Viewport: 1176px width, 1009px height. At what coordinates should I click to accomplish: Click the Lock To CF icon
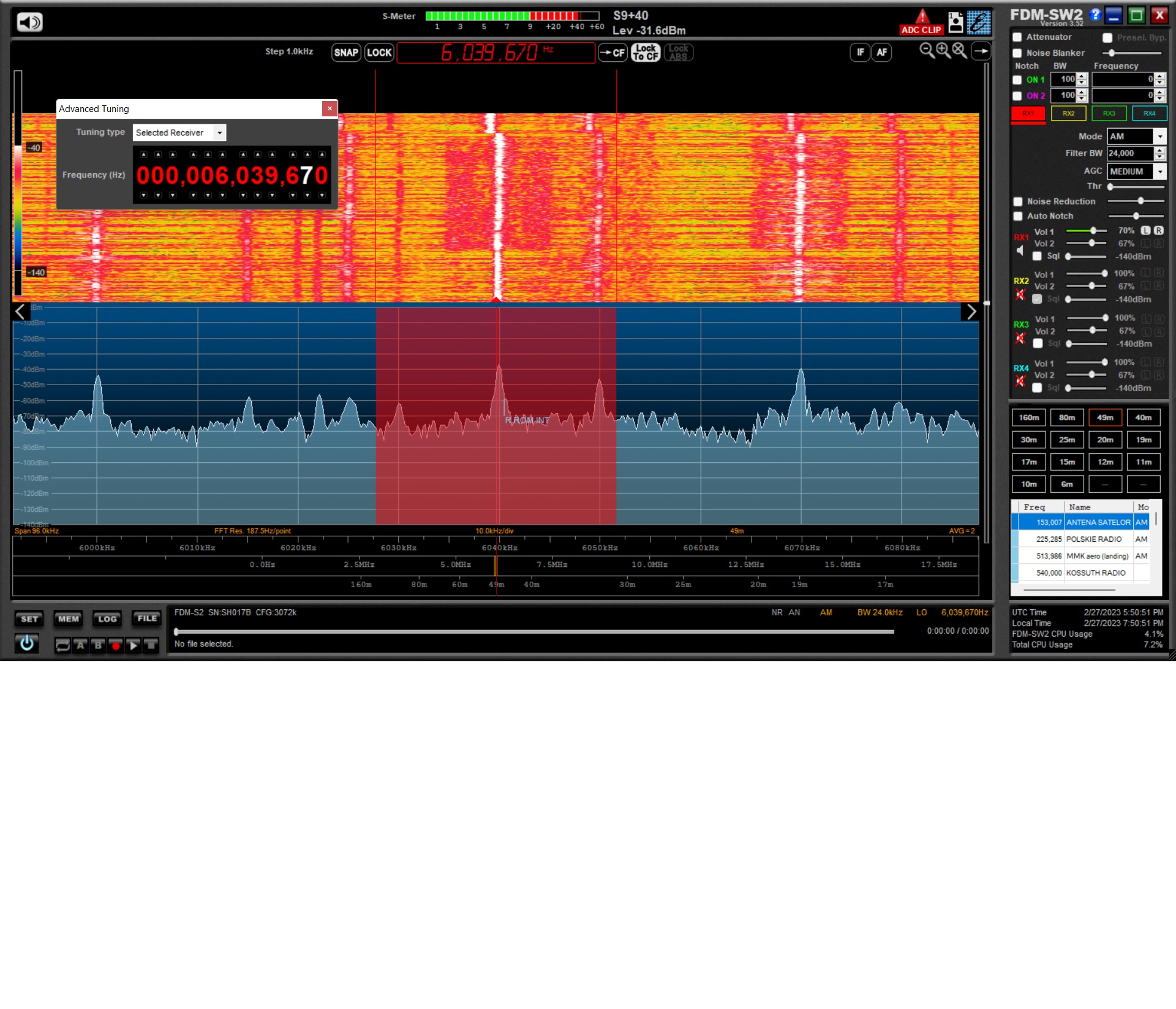[646, 53]
